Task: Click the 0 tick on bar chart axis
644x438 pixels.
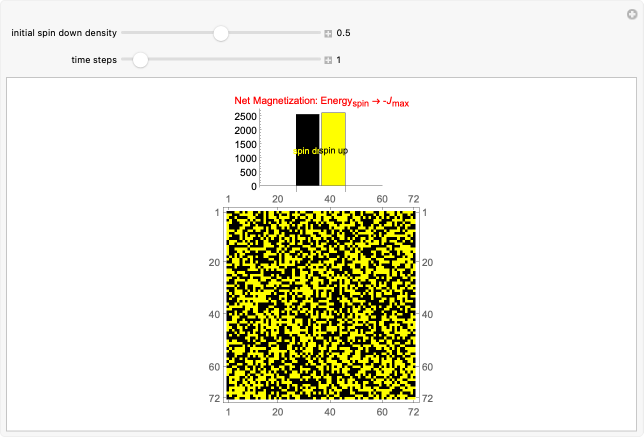Action: point(253,186)
